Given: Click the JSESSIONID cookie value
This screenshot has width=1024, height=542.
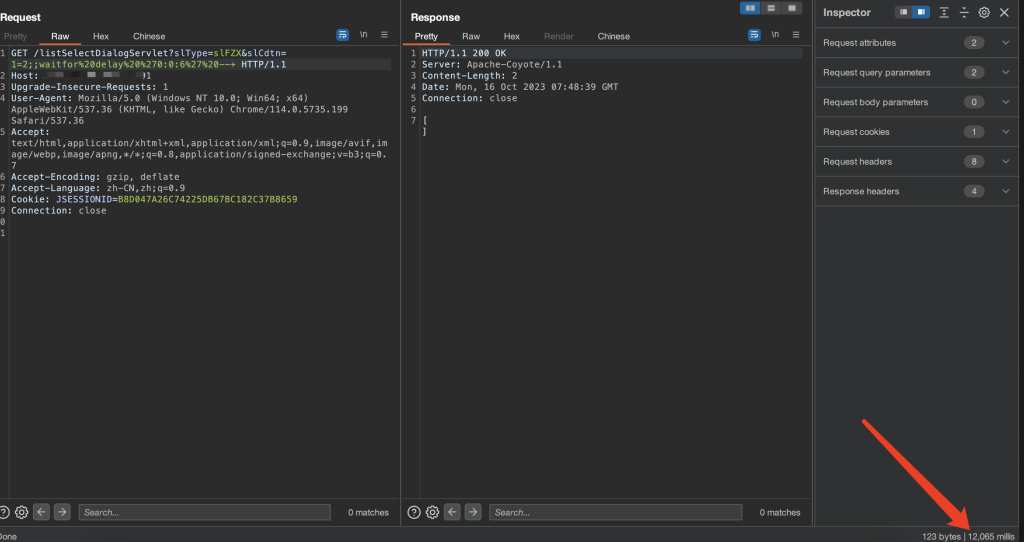Looking at the screenshot, I should pos(208,199).
